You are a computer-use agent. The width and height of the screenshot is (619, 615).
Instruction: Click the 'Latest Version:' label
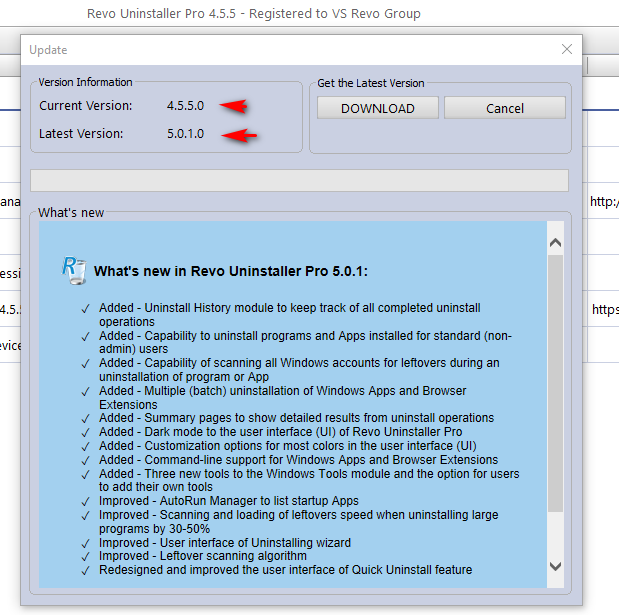81,134
